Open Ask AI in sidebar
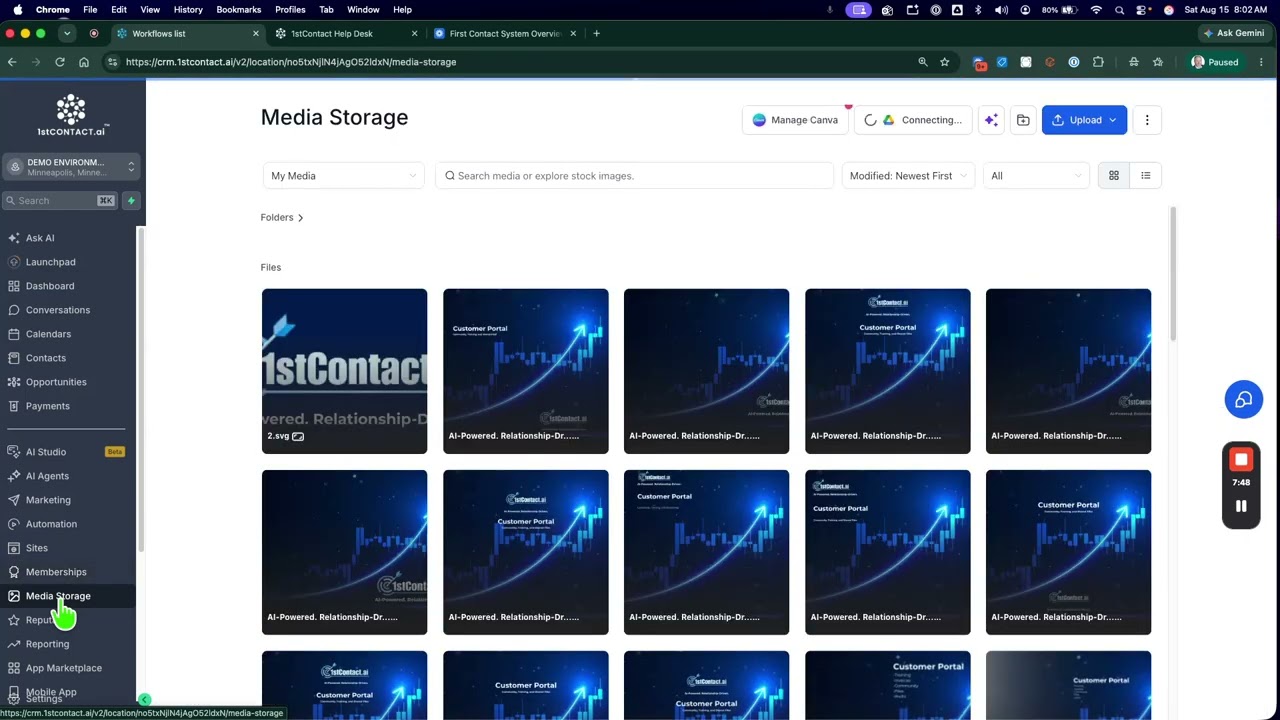 tap(40, 238)
